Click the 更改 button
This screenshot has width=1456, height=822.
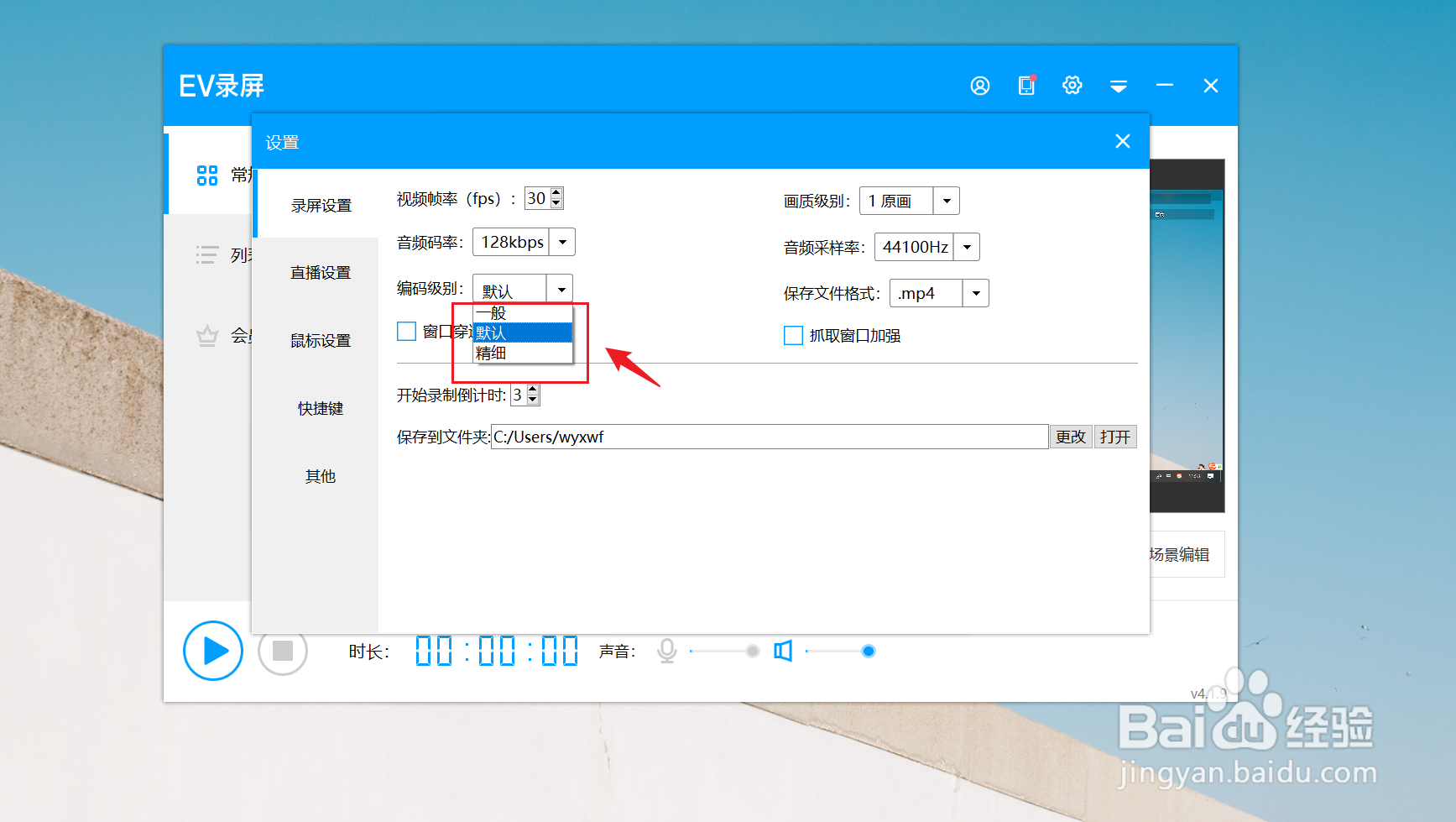point(1071,437)
